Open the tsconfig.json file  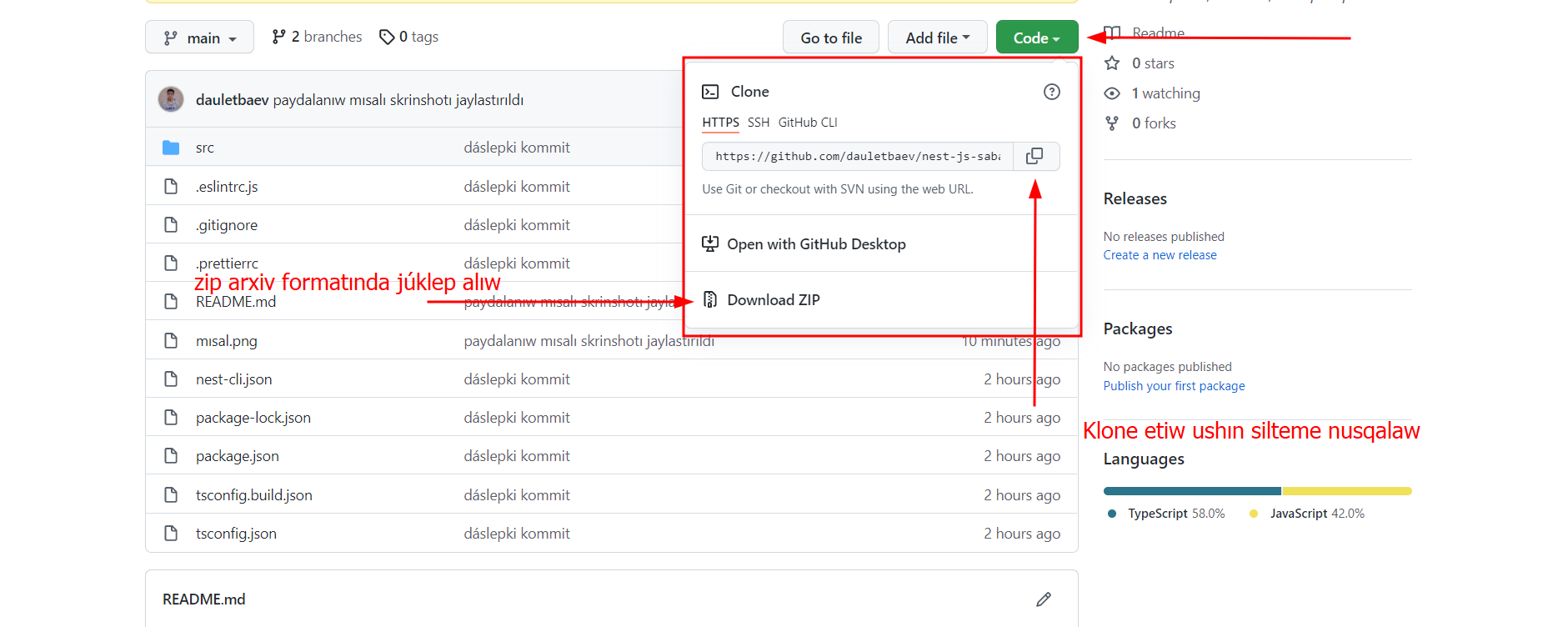click(236, 534)
